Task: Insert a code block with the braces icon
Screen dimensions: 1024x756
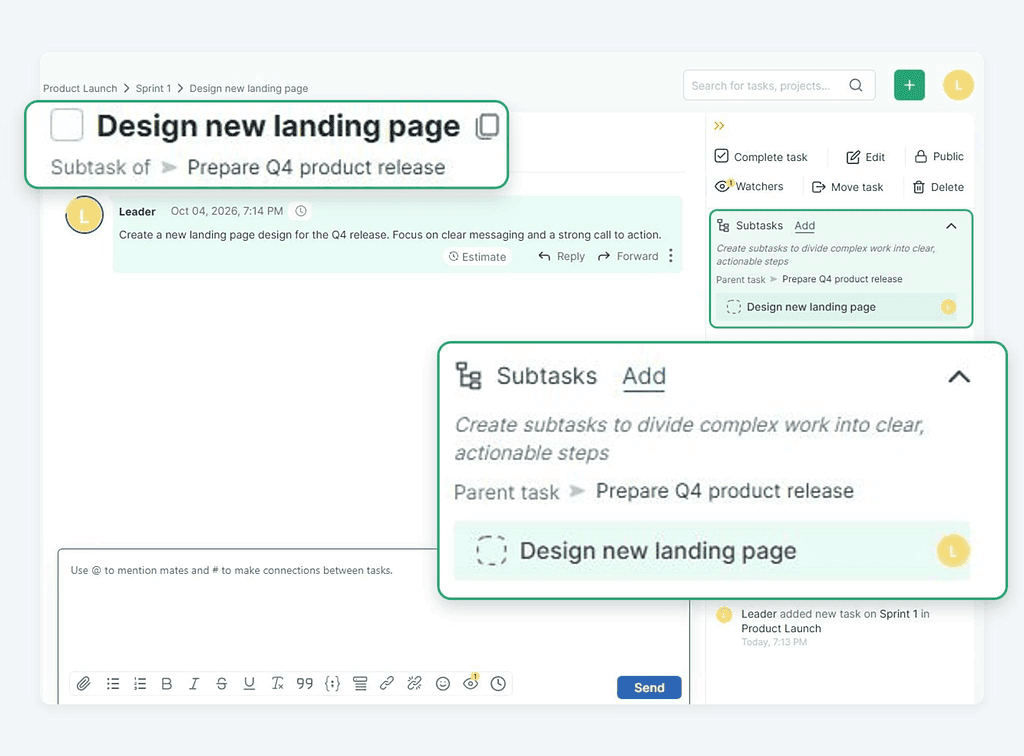Action: (x=332, y=684)
